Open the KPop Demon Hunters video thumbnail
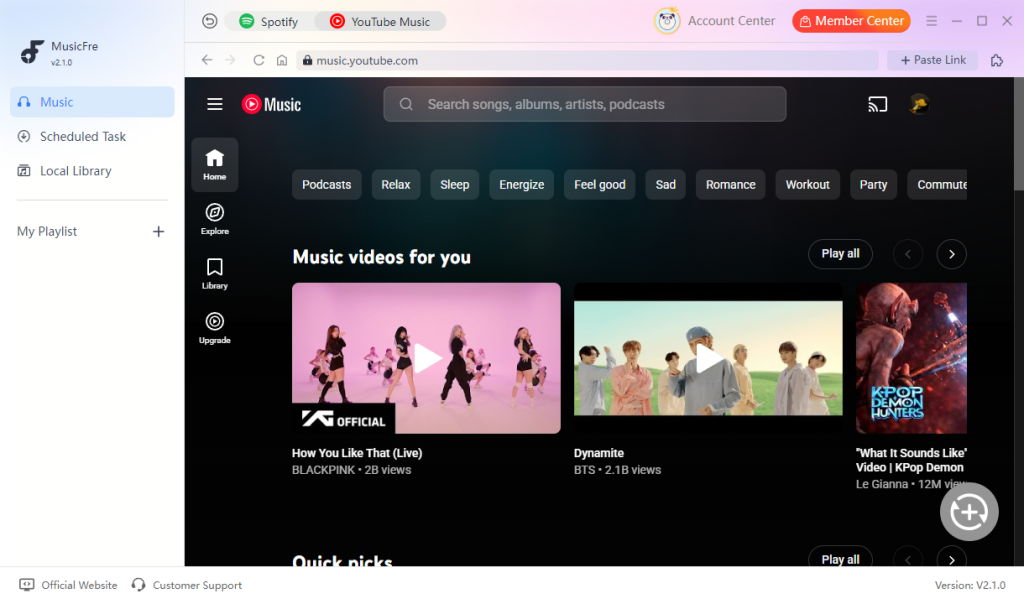 (x=911, y=358)
